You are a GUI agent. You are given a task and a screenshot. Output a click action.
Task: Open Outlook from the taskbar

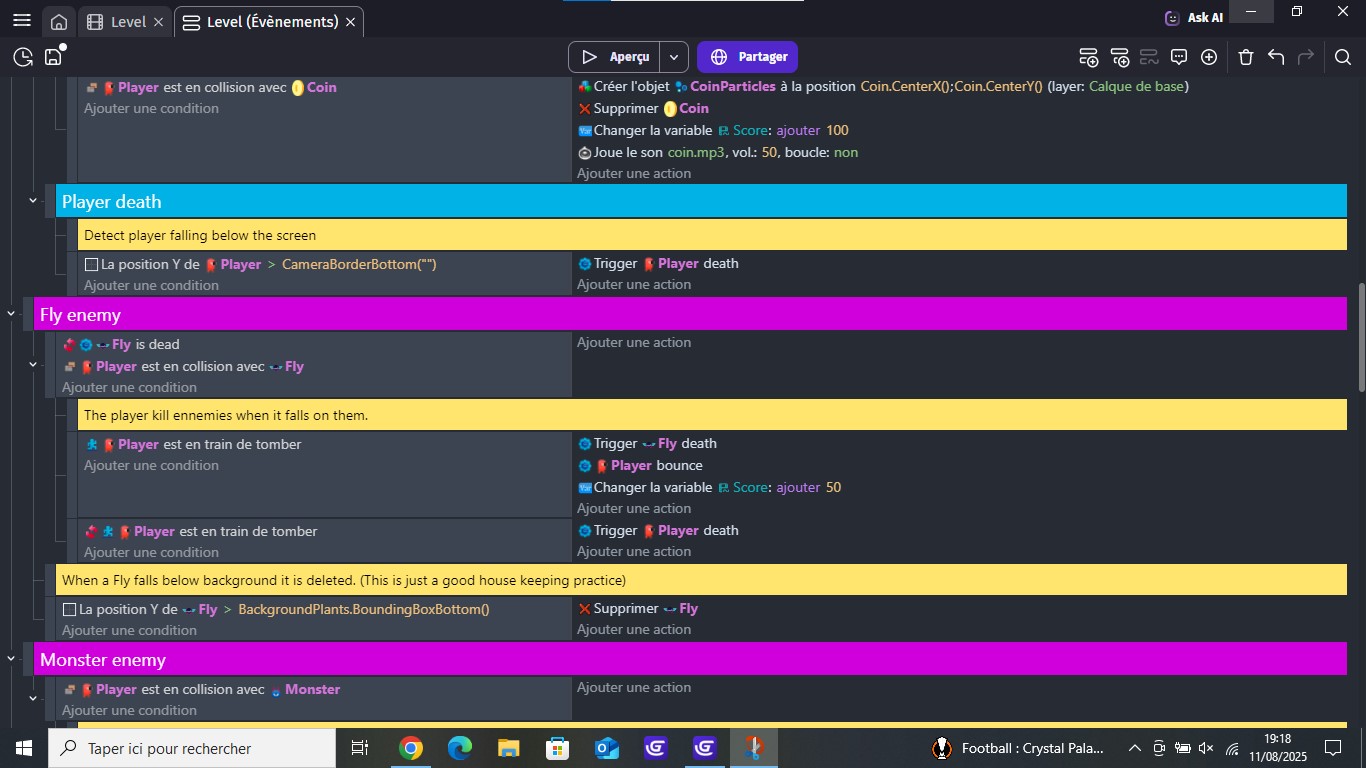[606, 748]
